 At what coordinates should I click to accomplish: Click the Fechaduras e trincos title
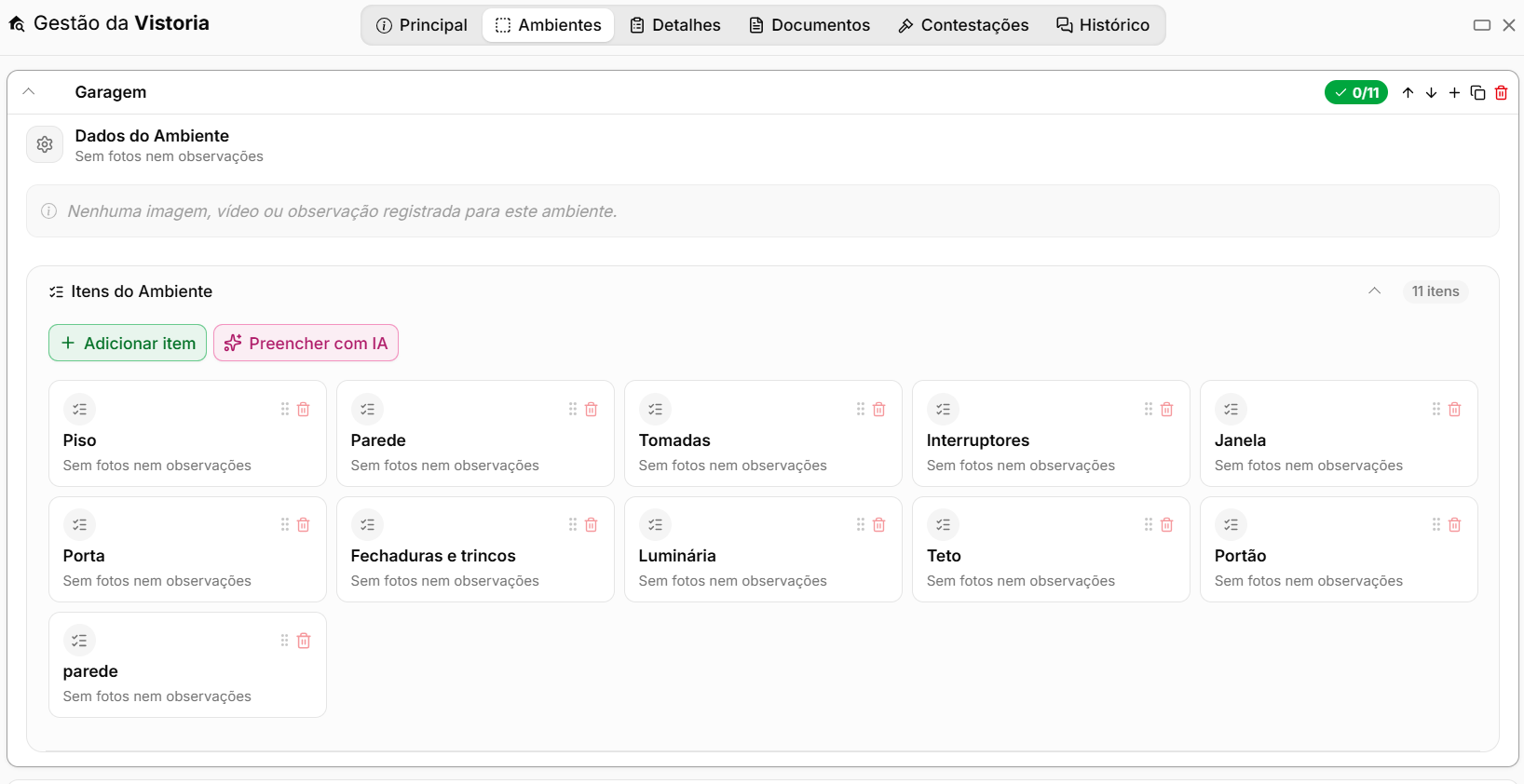[433, 556]
